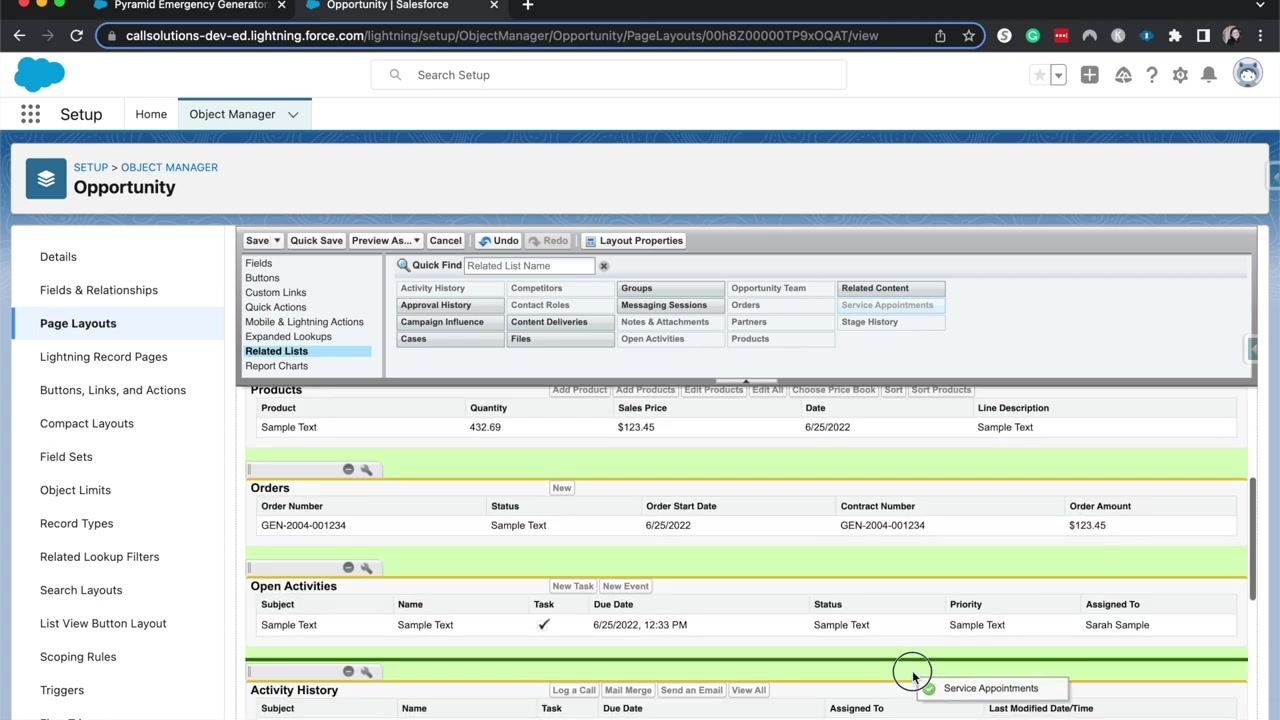
Task: Select Campaign Influence palette item
Action: (x=450, y=322)
